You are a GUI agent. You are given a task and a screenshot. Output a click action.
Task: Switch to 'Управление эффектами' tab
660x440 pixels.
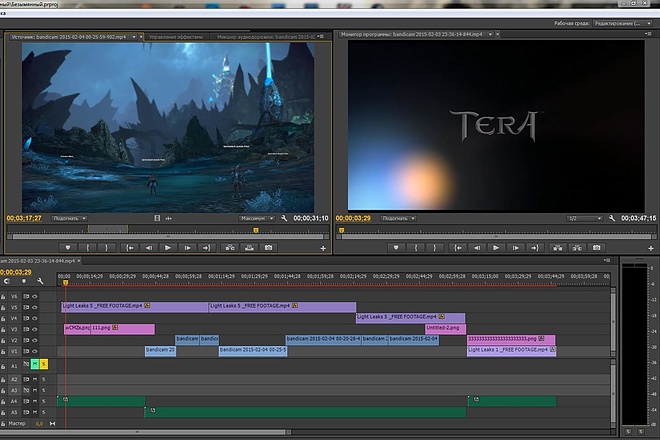pyautogui.click(x=176, y=37)
